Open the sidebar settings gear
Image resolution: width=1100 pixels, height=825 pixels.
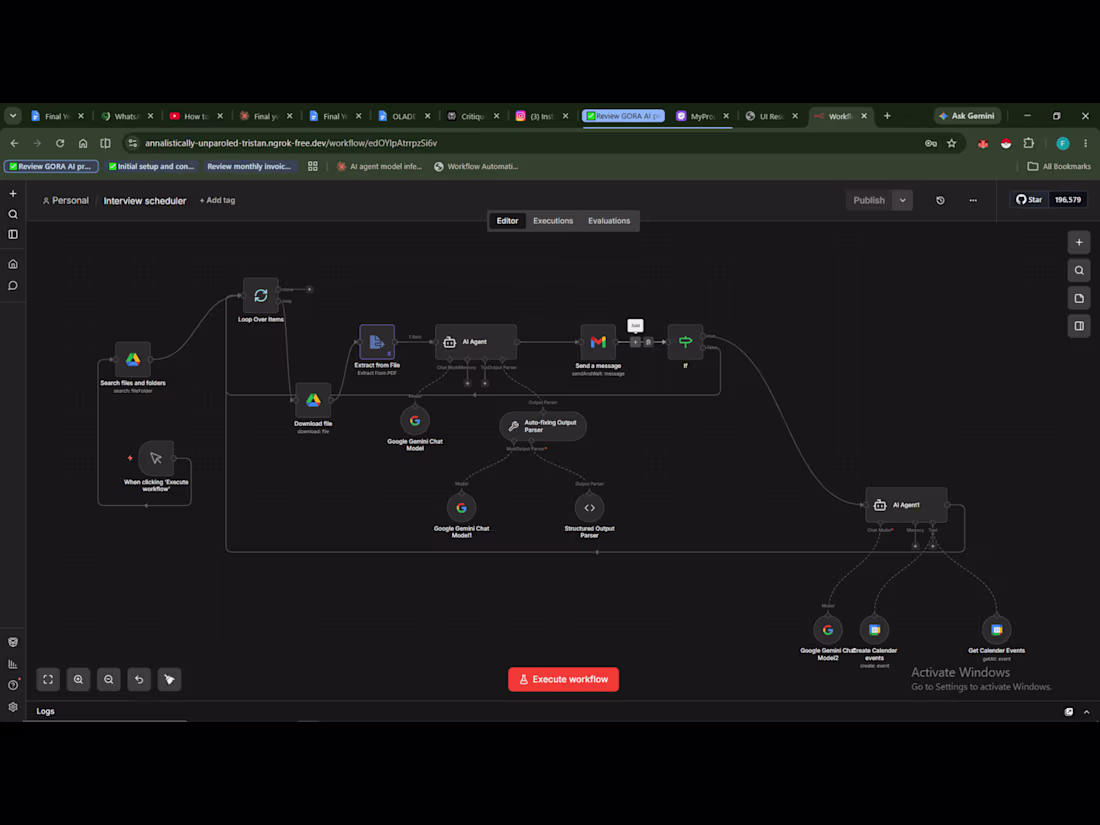[13, 707]
